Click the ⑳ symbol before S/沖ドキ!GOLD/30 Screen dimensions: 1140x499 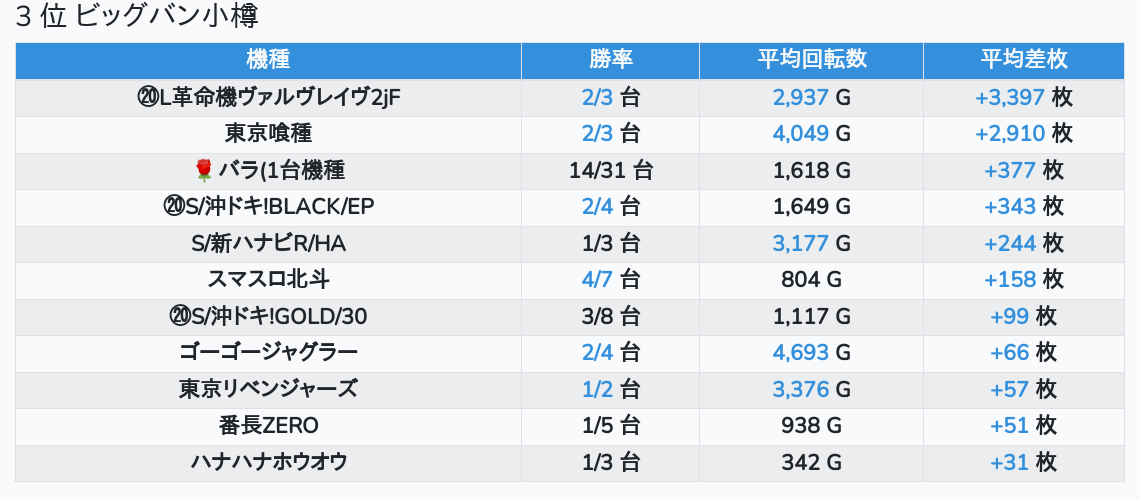pos(180,317)
